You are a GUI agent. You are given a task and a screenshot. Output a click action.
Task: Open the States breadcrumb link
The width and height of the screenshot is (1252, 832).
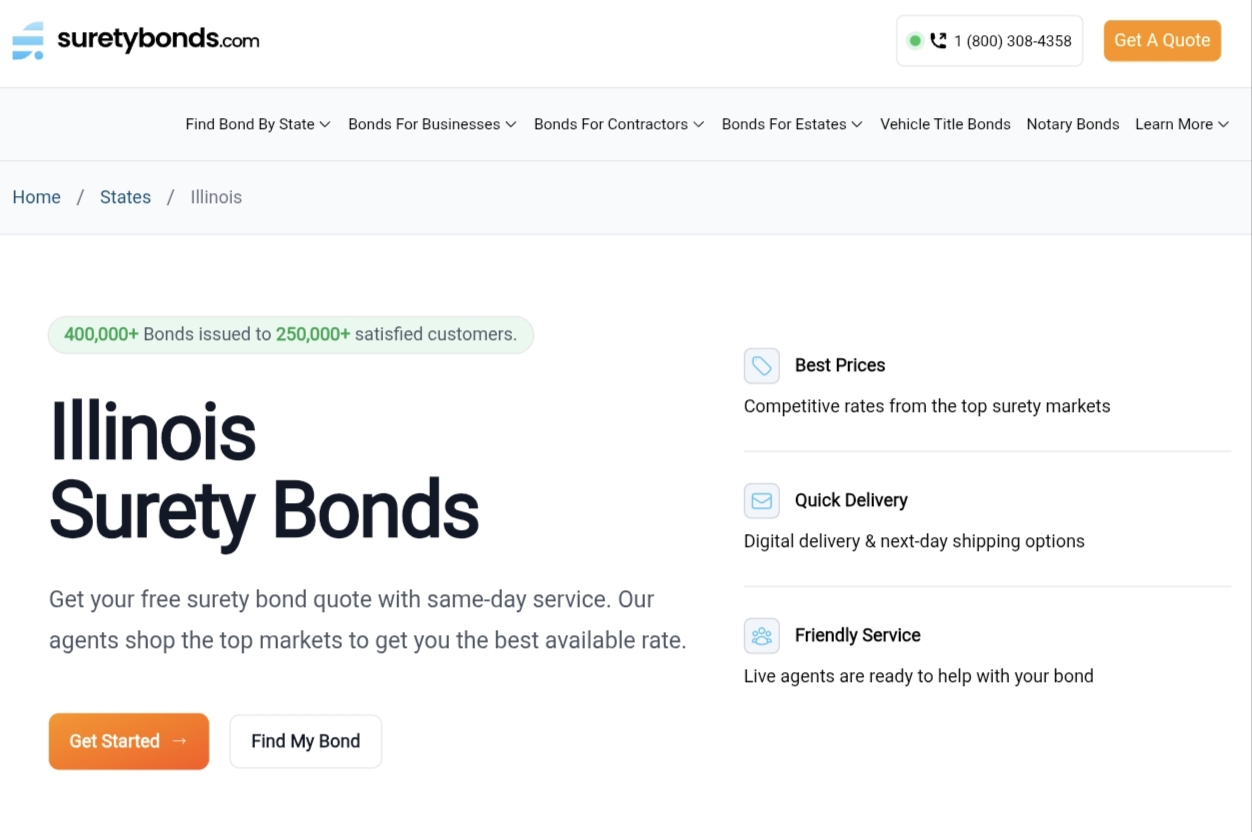point(125,197)
